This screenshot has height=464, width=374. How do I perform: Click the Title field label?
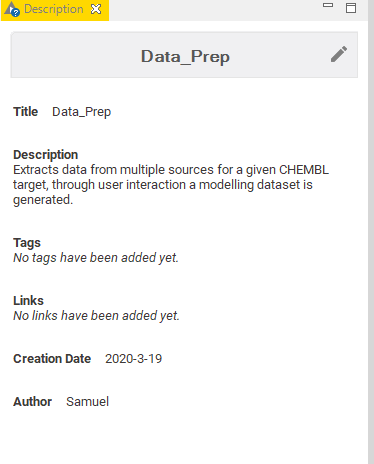point(26,112)
